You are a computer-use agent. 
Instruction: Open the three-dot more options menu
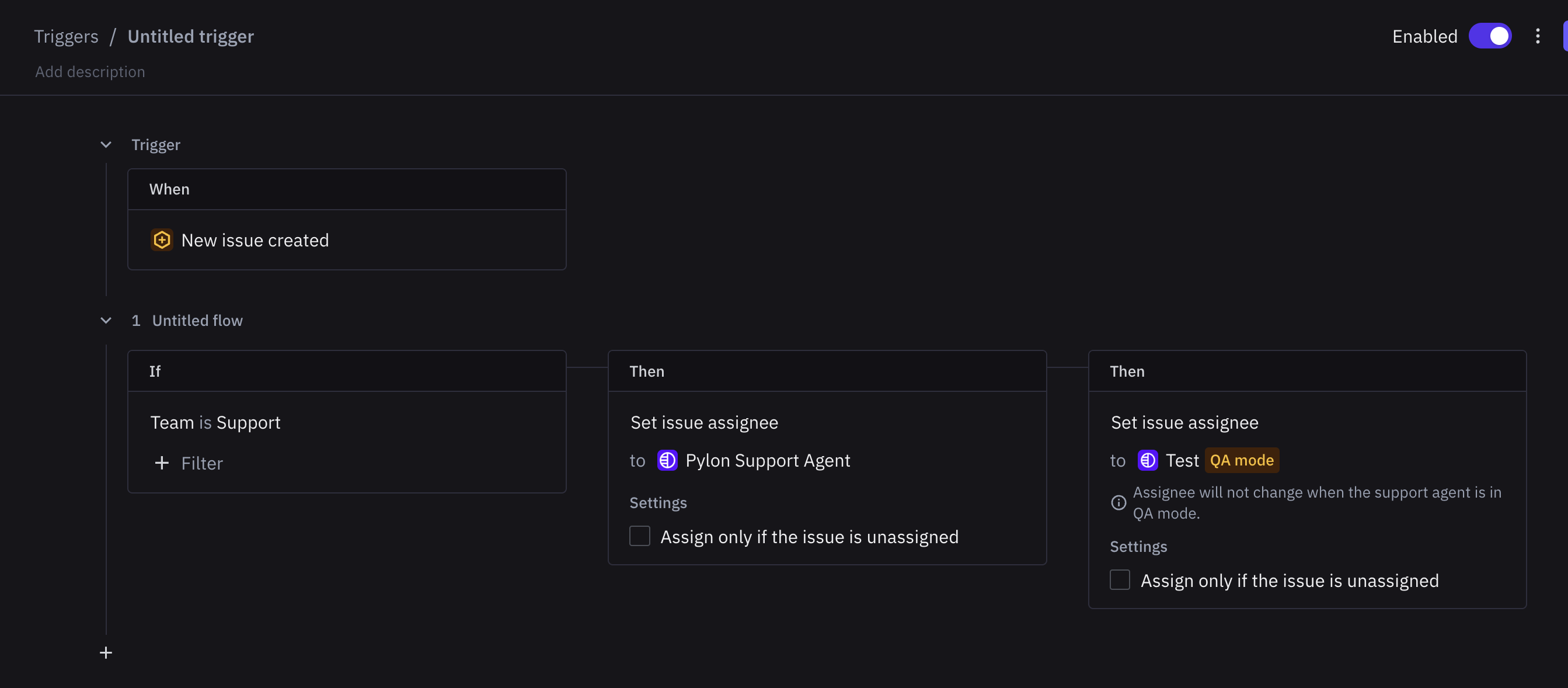[1538, 37]
